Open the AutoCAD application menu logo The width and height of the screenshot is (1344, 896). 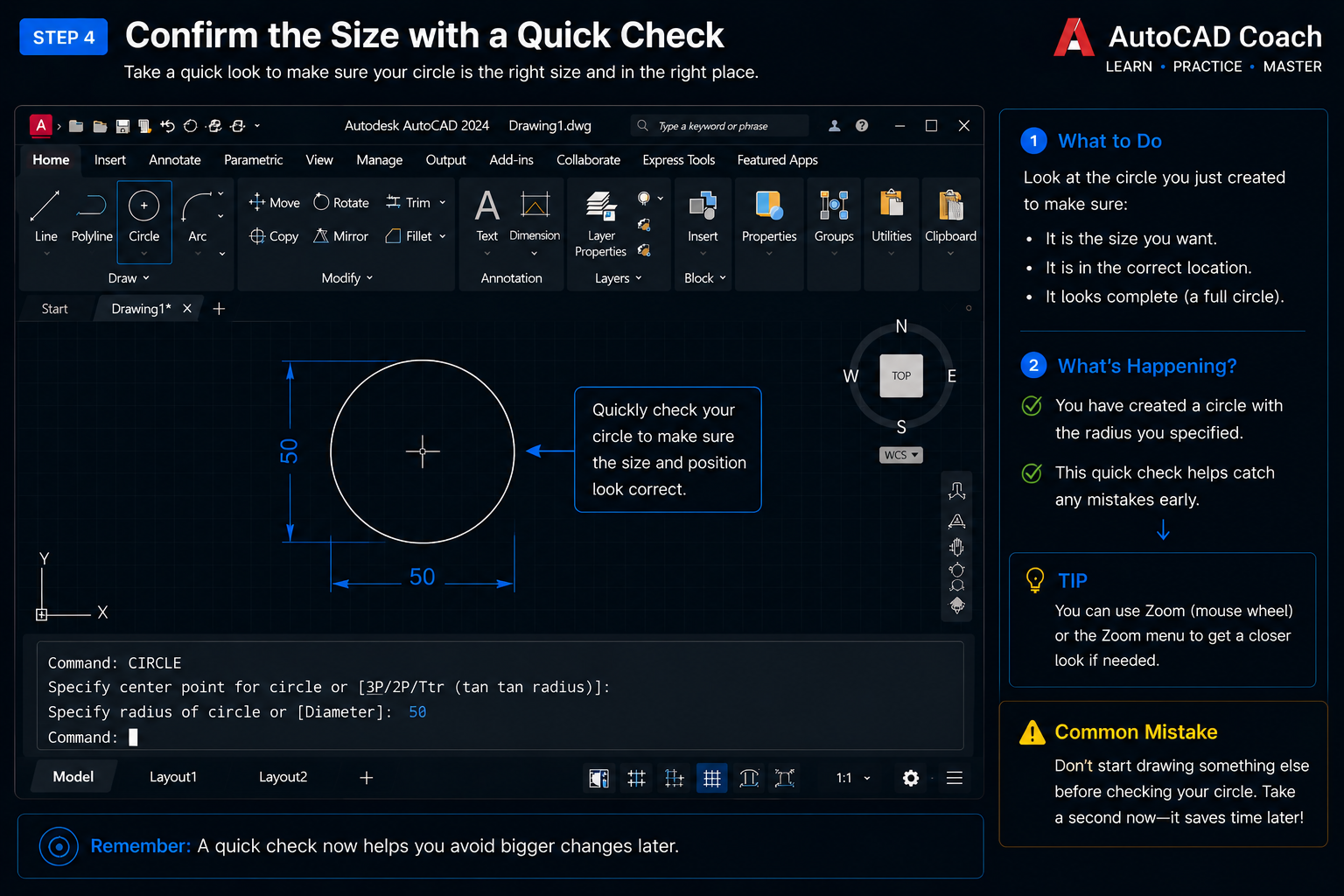pyautogui.click(x=40, y=125)
